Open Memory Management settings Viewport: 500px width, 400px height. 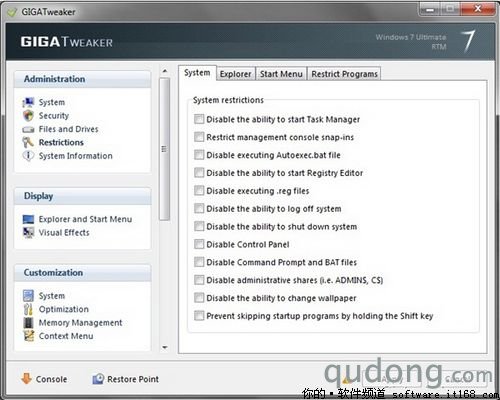point(80,323)
